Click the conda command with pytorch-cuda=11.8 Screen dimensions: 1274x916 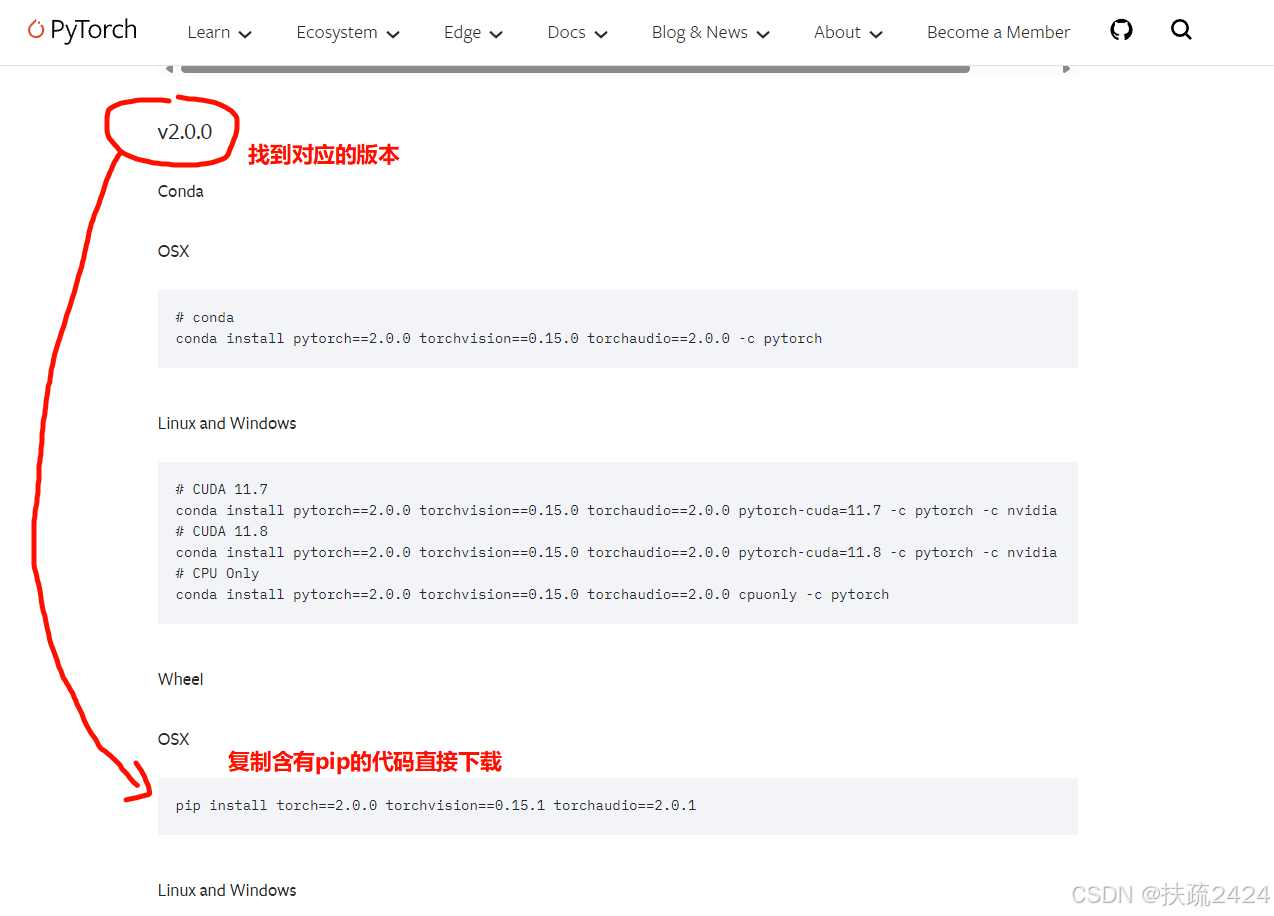tap(616, 552)
